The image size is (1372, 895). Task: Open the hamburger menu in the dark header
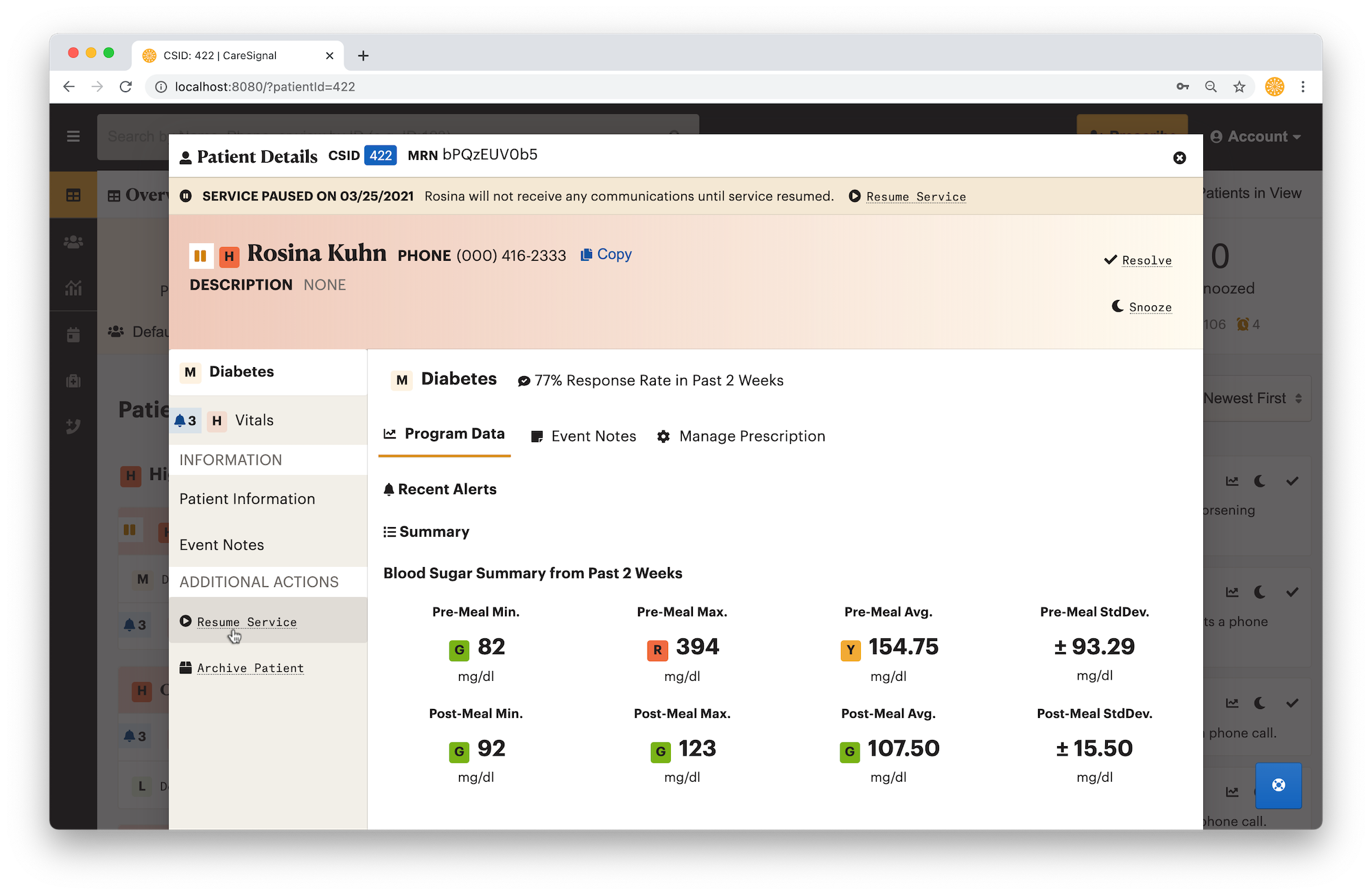73,137
